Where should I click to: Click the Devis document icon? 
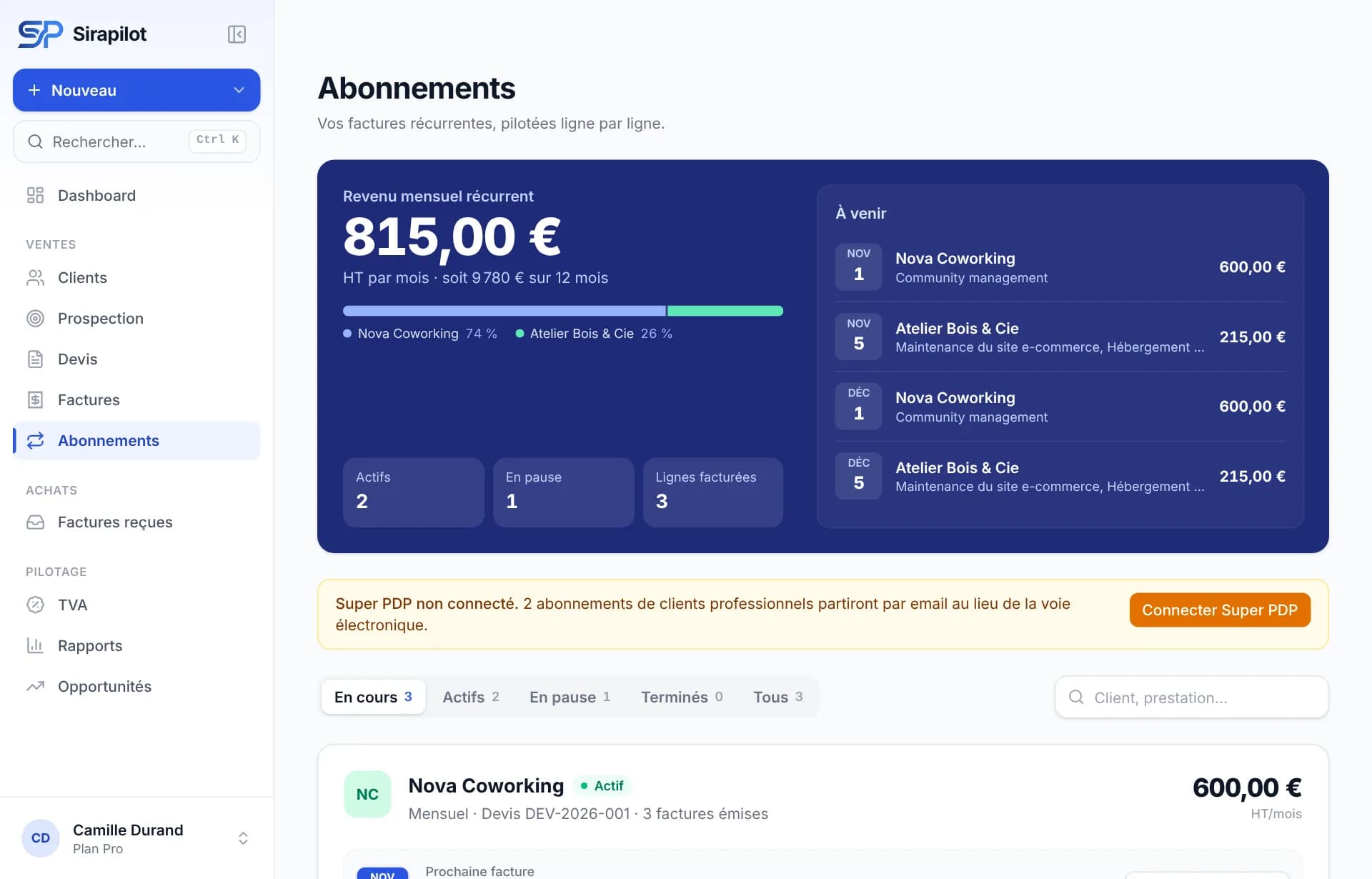point(35,359)
